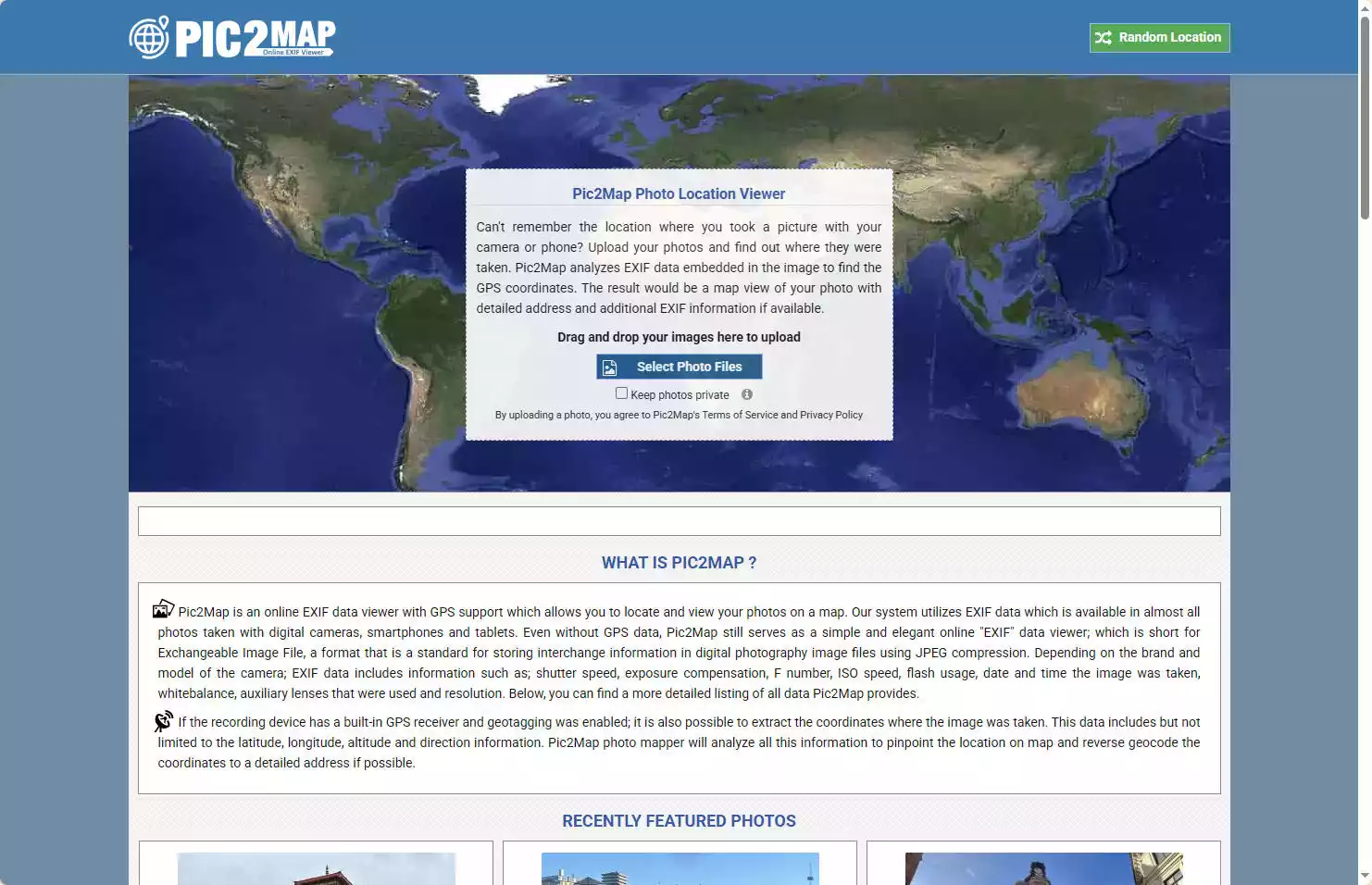Open the third recently featured photo thumbnail
1372x885 pixels.
(1043, 868)
